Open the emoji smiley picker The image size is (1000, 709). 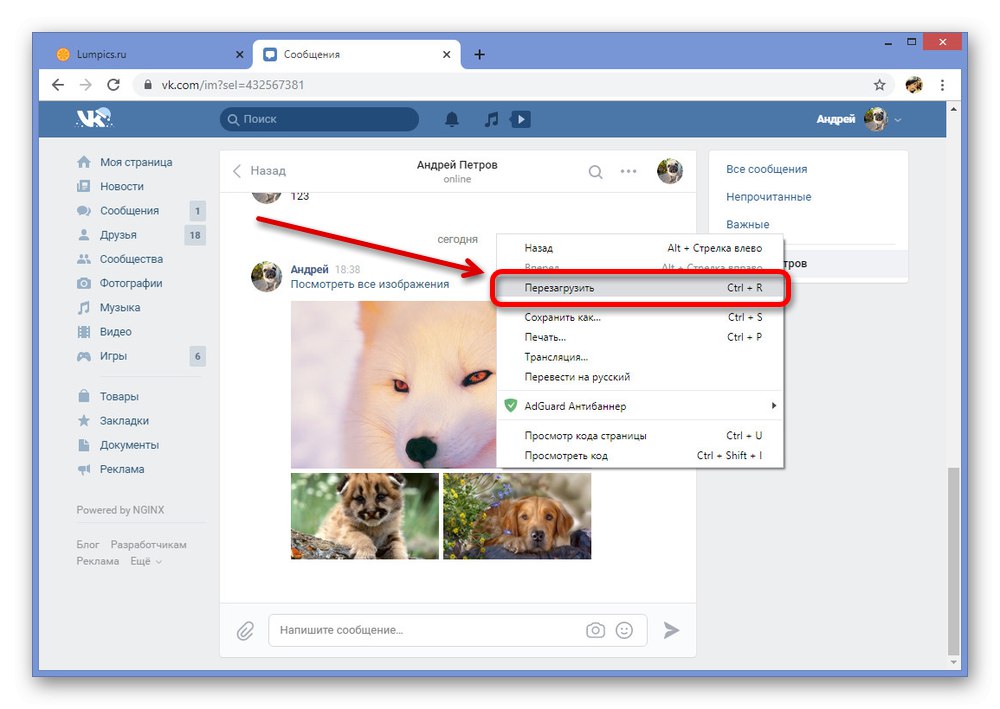pos(624,630)
